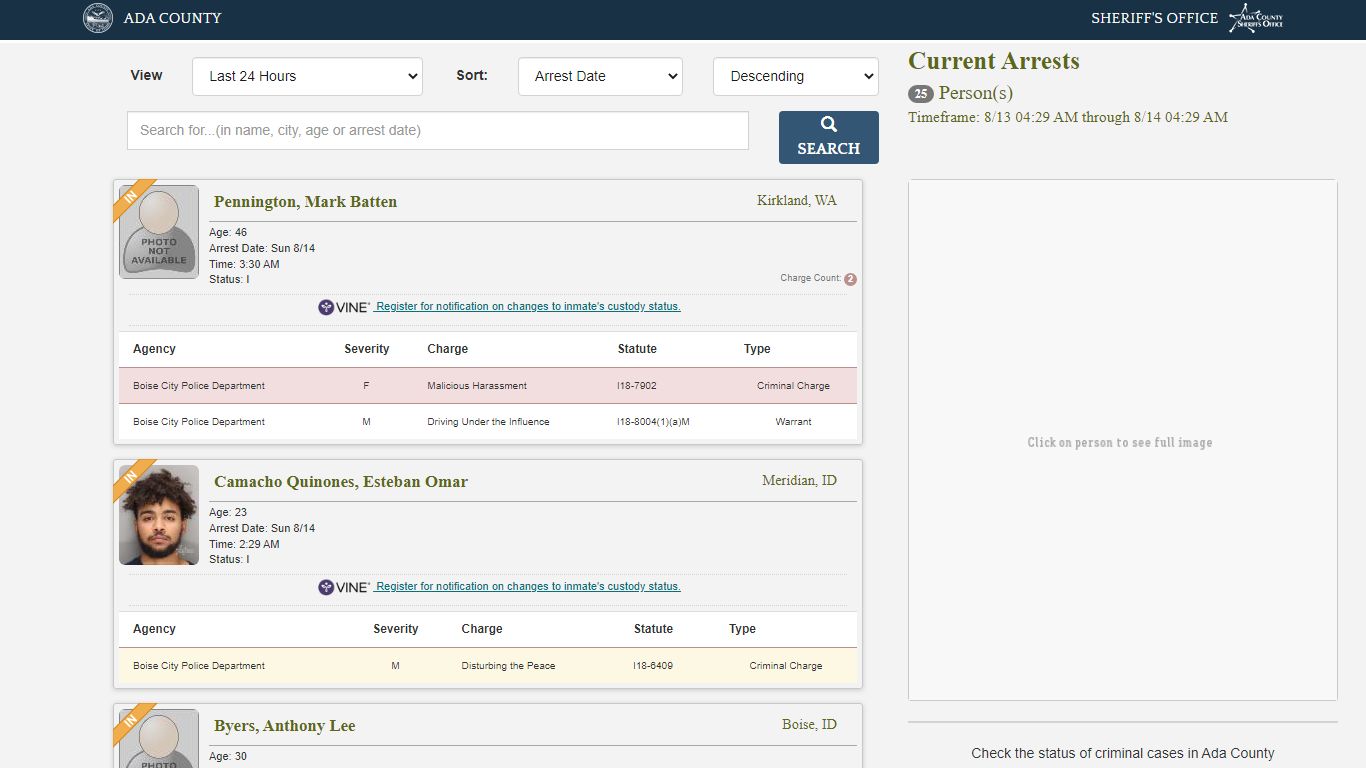Click the Search button
This screenshot has width=1366, height=768.
click(829, 137)
